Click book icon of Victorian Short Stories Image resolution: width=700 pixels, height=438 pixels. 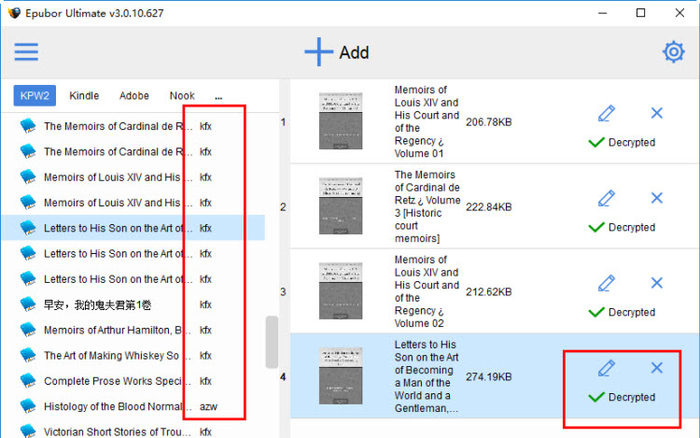(28, 431)
